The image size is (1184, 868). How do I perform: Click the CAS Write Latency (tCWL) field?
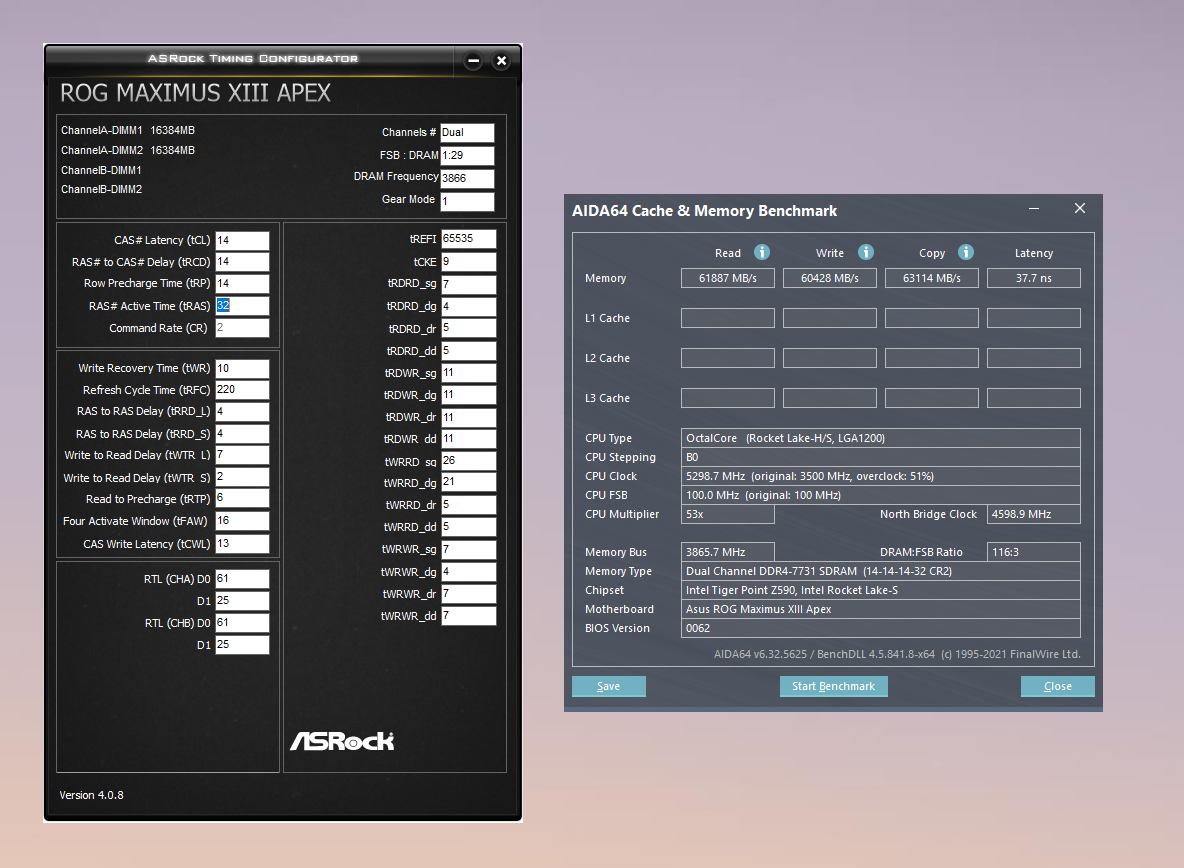[x=242, y=543]
